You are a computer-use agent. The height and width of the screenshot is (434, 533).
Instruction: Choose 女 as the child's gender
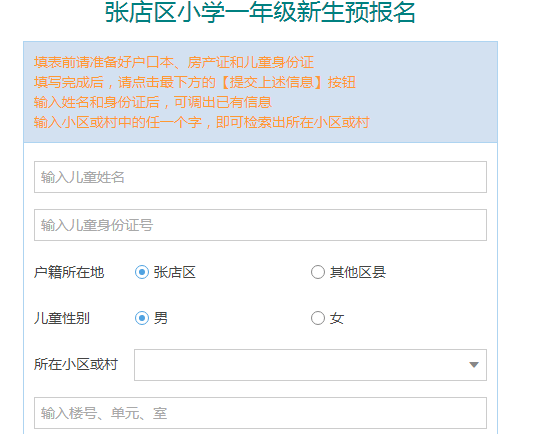(x=318, y=318)
